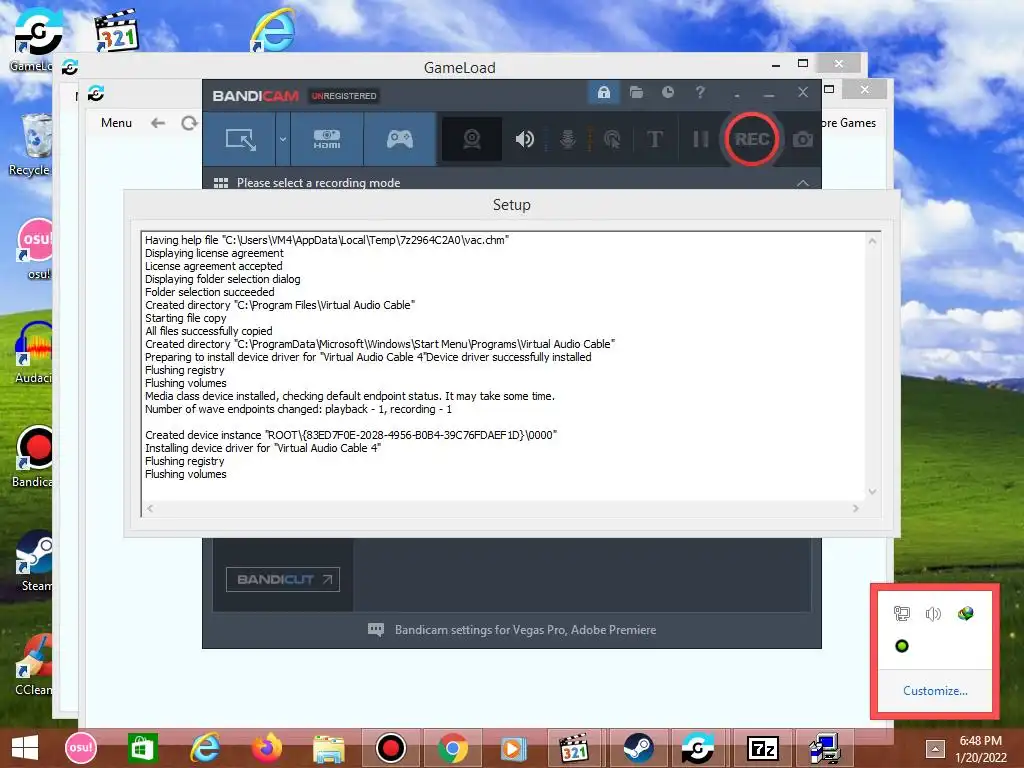The image size is (1024, 768).
Task: Open Customize notification icons link
Action: 935,690
